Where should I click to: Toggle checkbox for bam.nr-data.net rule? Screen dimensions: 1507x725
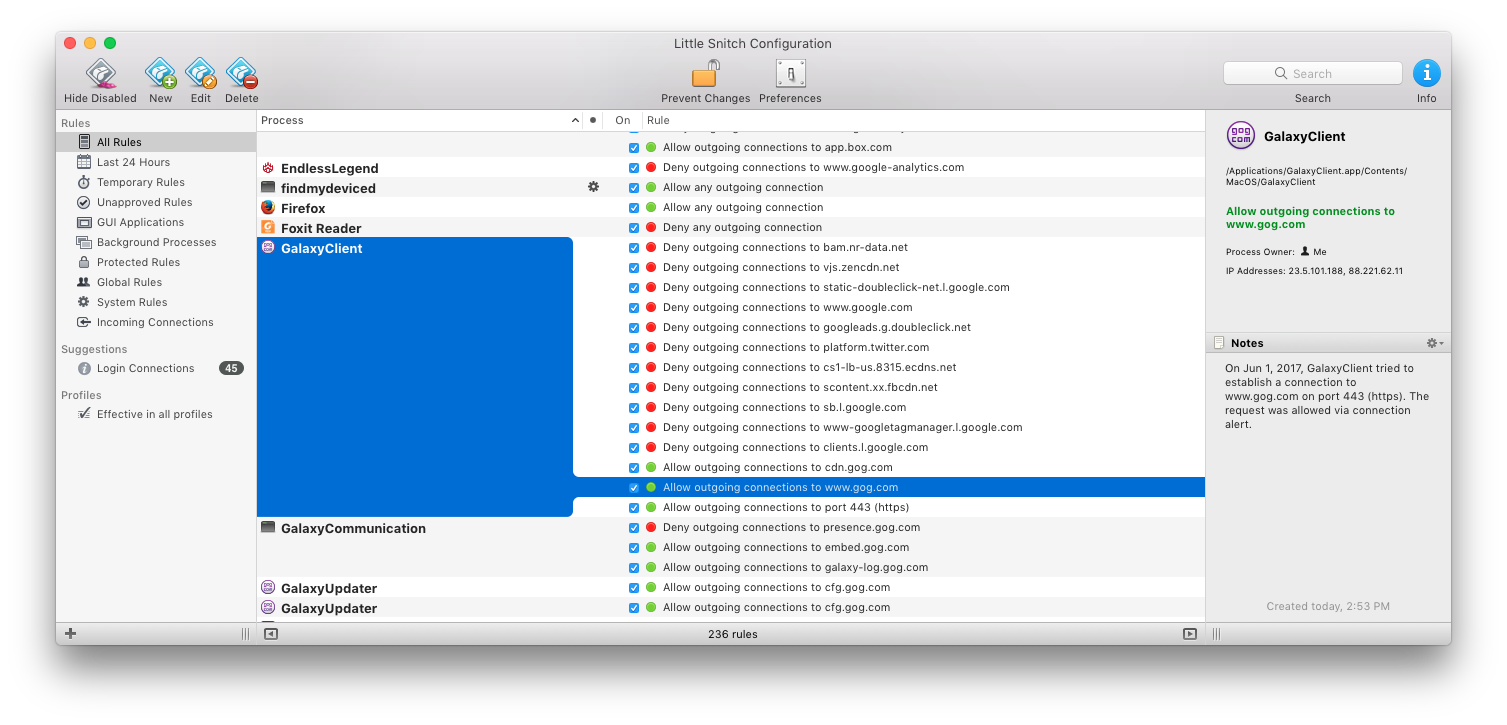(634, 248)
